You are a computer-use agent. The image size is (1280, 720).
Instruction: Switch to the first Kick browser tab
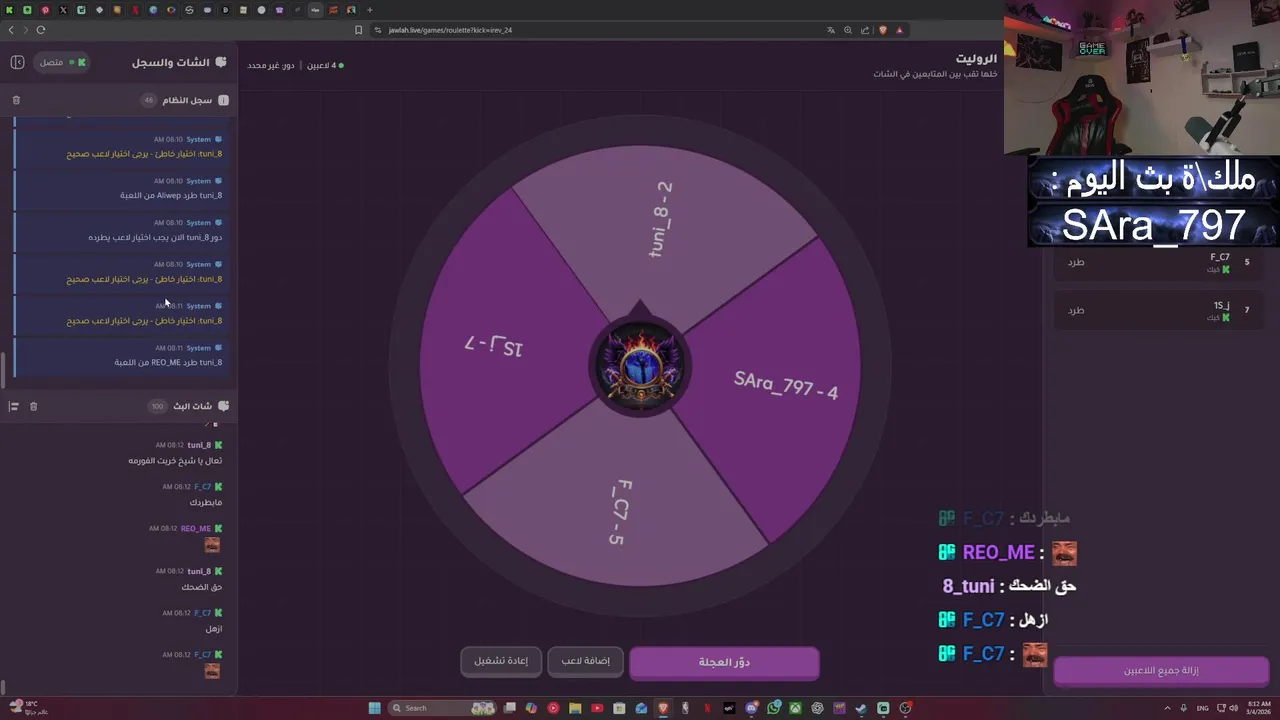pyautogui.click(x=9, y=10)
